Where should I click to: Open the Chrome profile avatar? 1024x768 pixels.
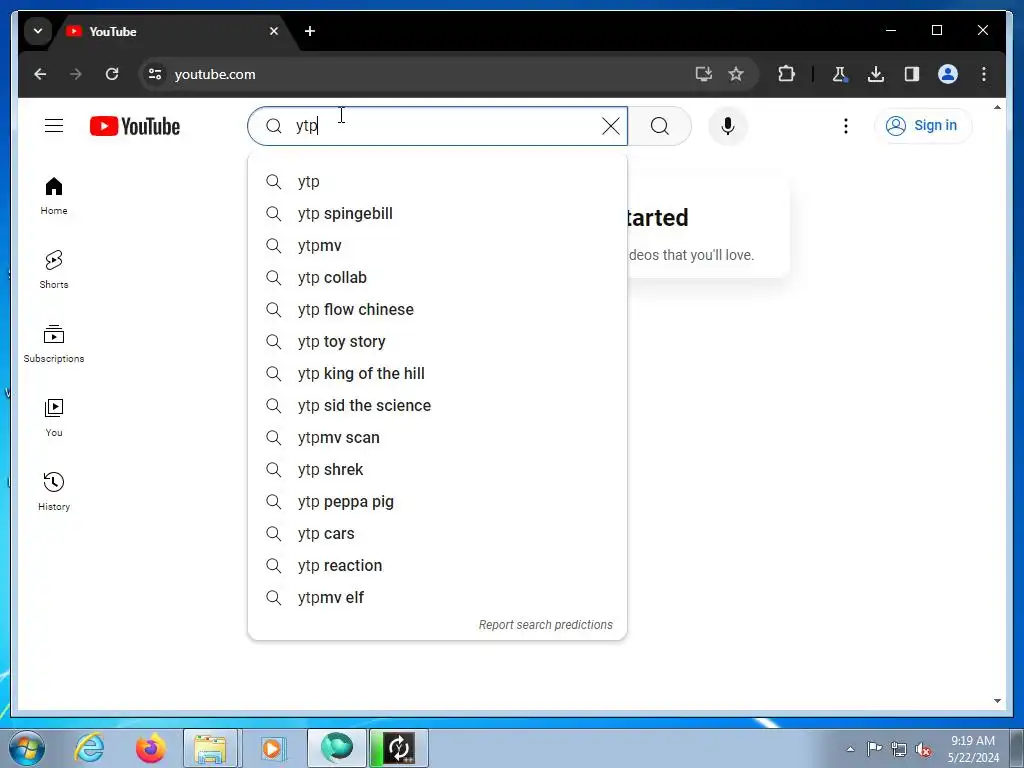tap(948, 74)
